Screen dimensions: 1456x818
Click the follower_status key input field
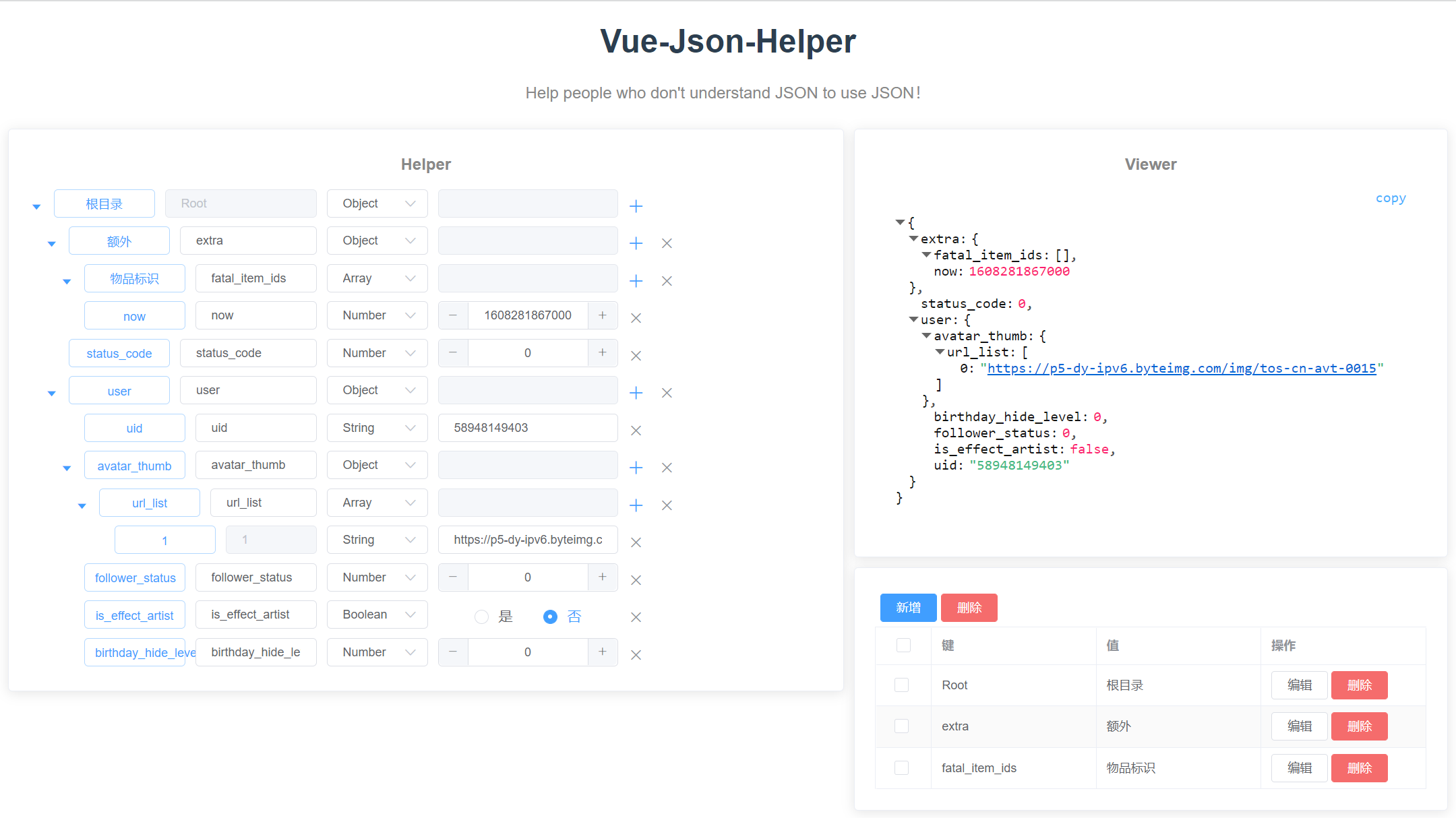(255, 577)
